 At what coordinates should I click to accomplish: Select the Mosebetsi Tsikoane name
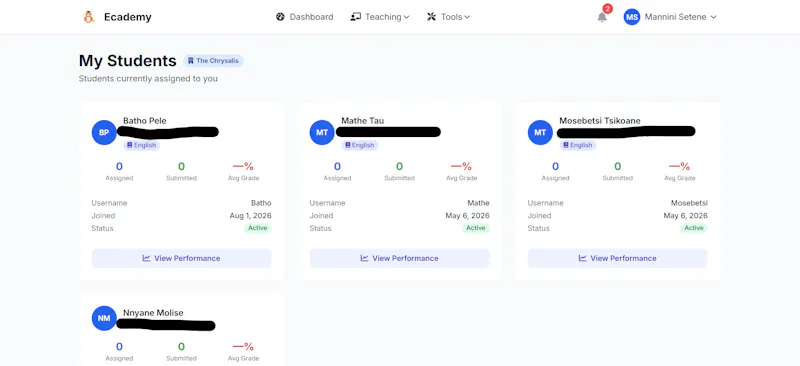point(600,121)
